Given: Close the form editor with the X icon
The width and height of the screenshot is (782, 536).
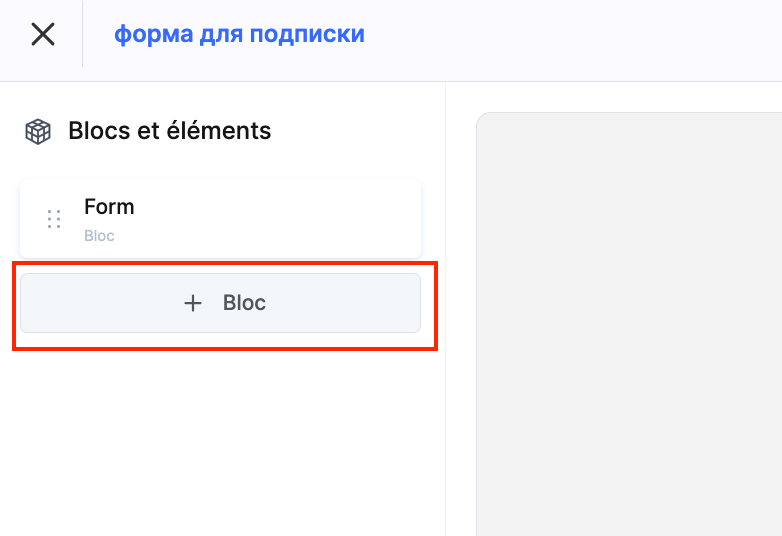Looking at the screenshot, I should tap(42, 35).
